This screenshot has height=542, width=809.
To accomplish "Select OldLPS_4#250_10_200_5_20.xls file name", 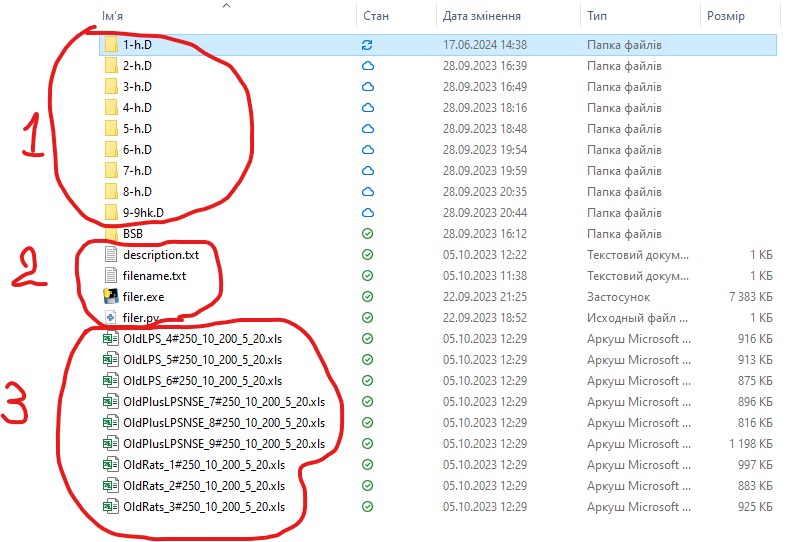I will click(x=203, y=339).
